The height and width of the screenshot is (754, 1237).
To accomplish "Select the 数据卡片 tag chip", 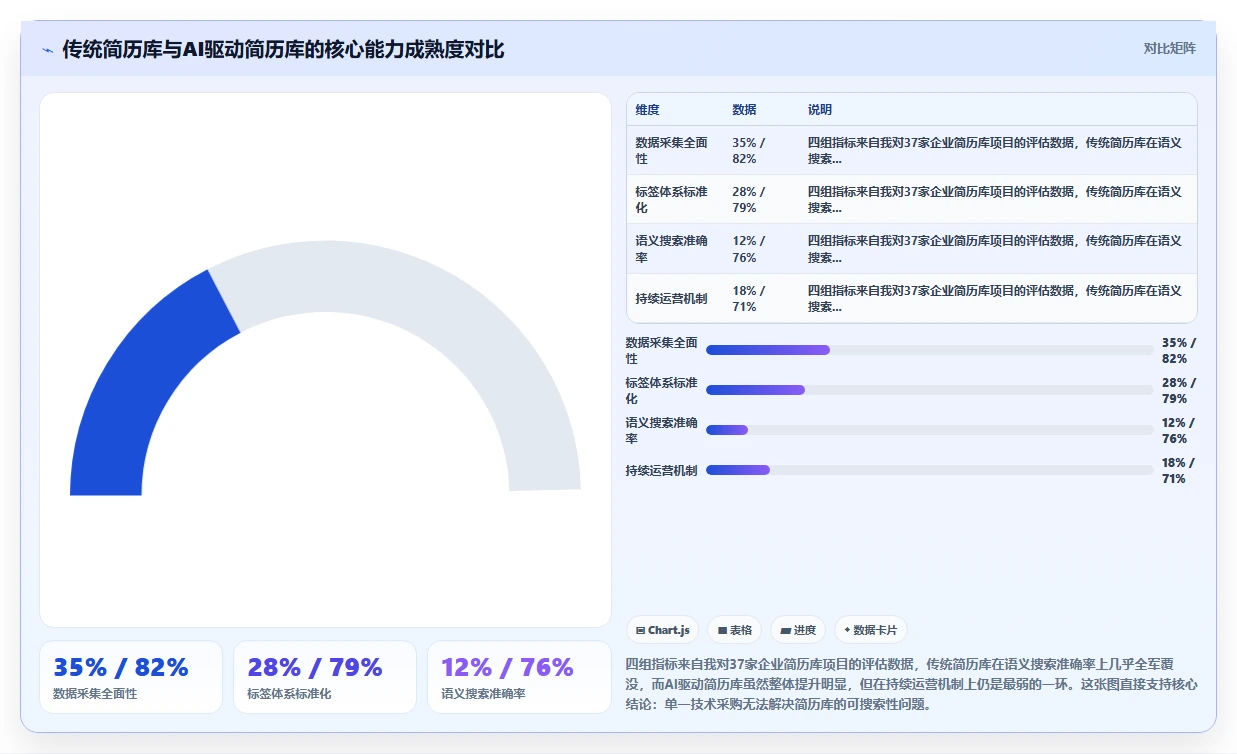I will coord(871,630).
